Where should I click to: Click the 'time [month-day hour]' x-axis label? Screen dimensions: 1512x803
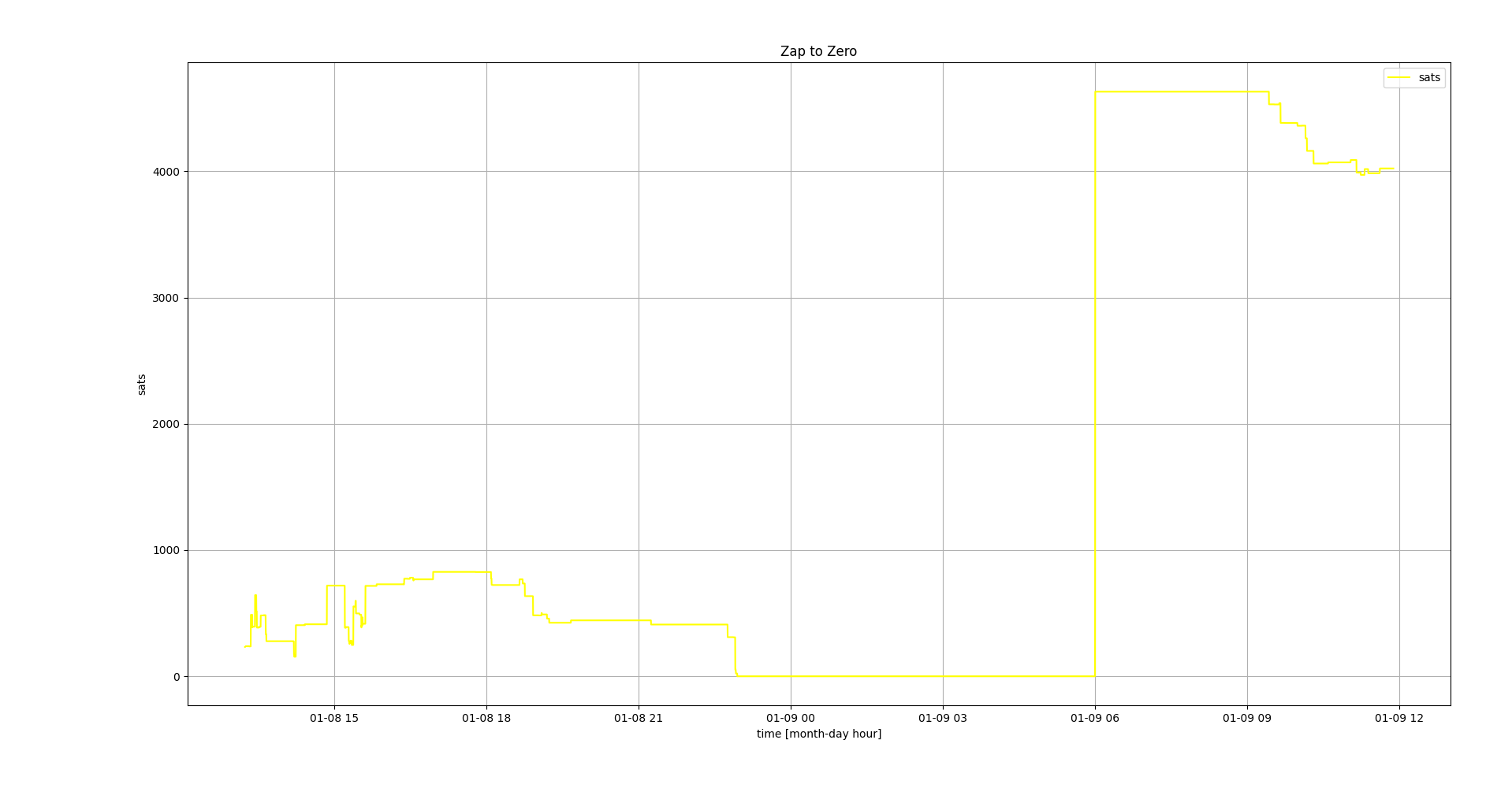coord(818,734)
